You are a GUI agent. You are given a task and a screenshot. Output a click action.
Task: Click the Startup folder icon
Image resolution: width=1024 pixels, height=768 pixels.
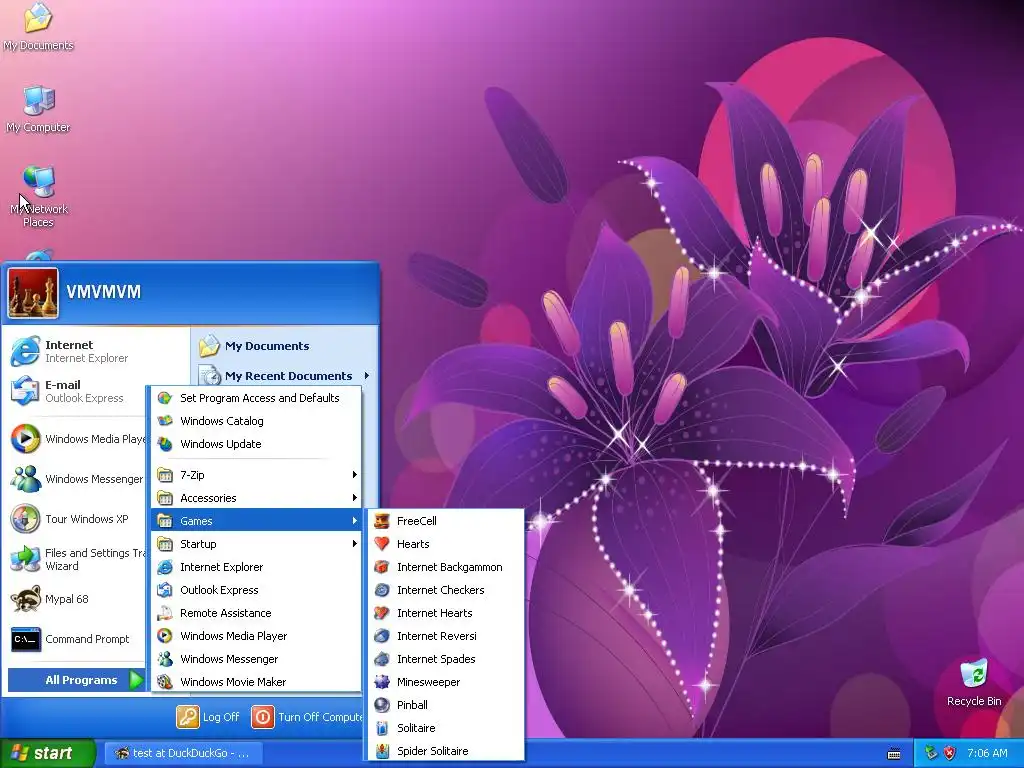(165, 543)
